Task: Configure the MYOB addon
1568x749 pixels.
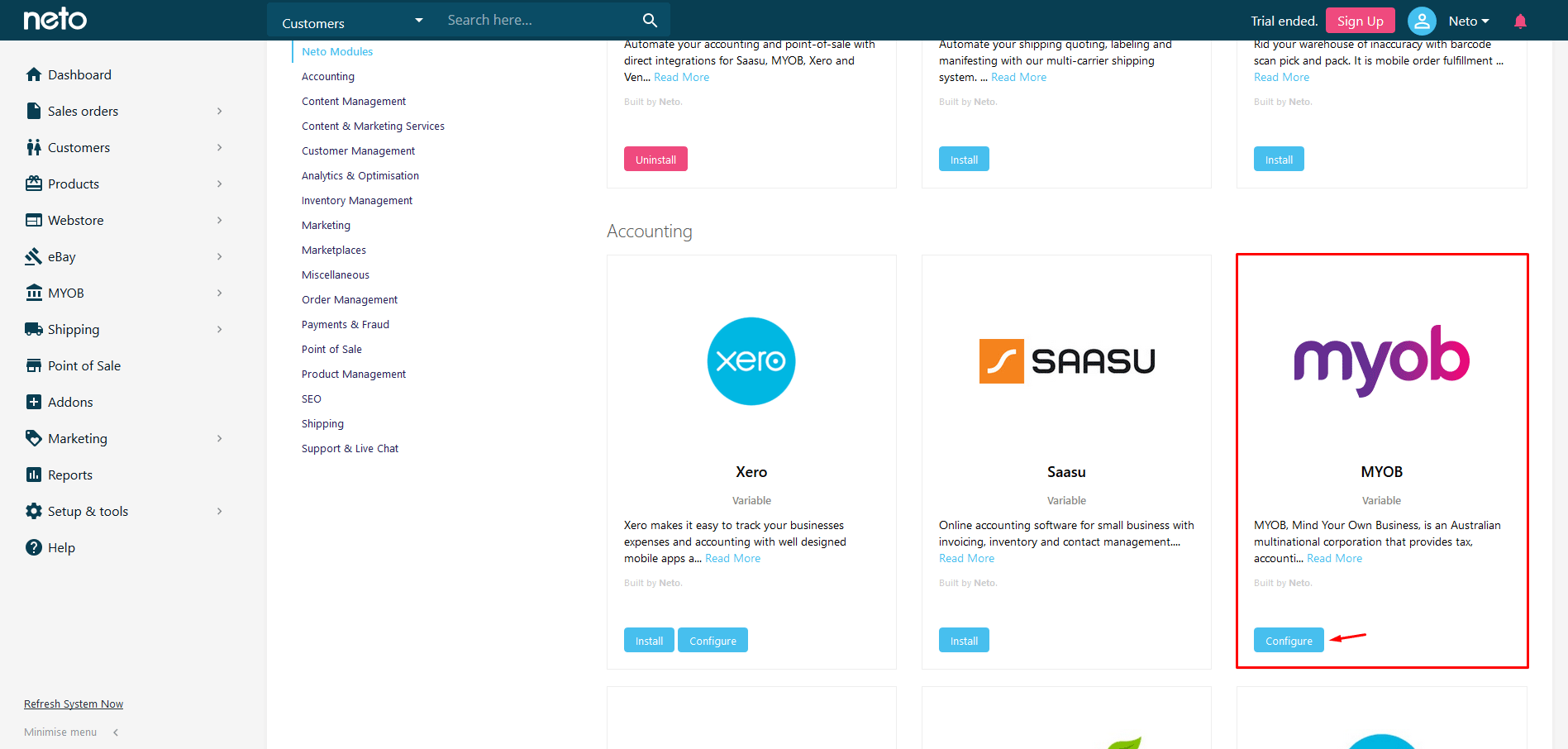Action: pyautogui.click(x=1289, y=640)
